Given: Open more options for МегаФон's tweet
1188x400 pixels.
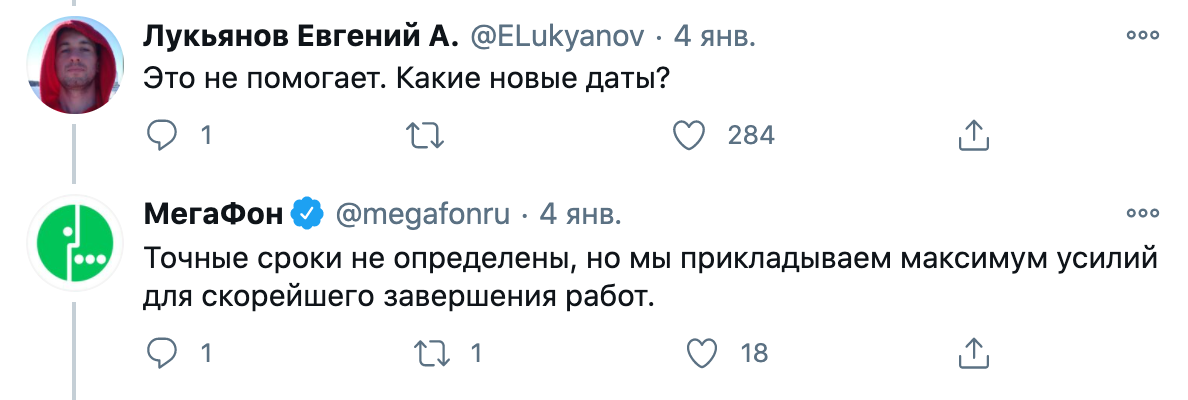Looking at the screenshot, I should pos(1141,213).
